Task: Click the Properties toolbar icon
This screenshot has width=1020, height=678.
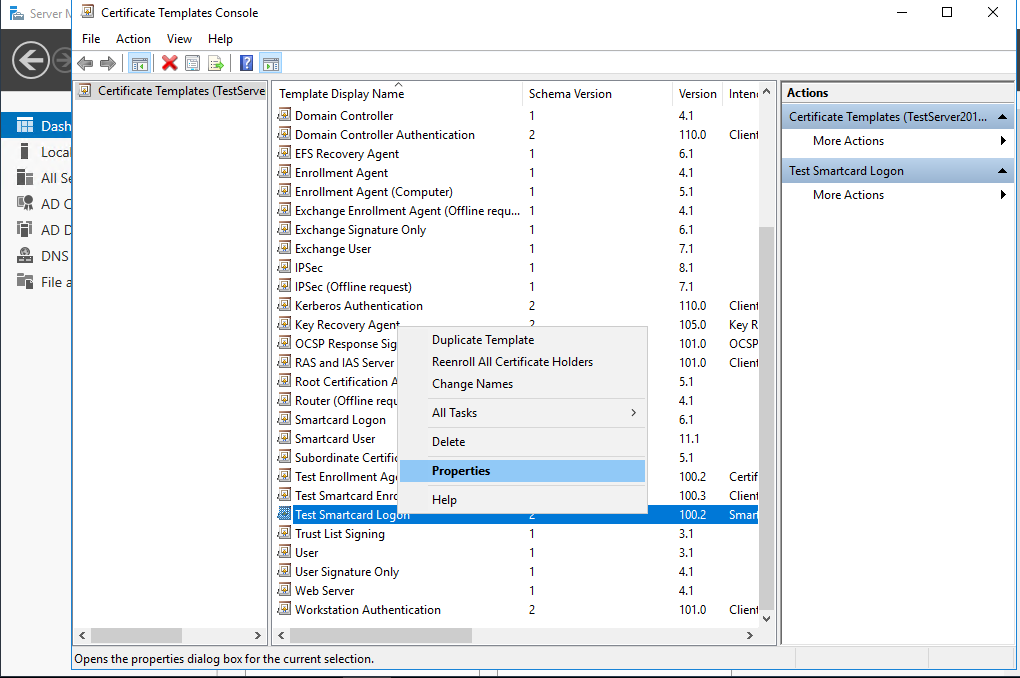Action: (x=192, y=63)
